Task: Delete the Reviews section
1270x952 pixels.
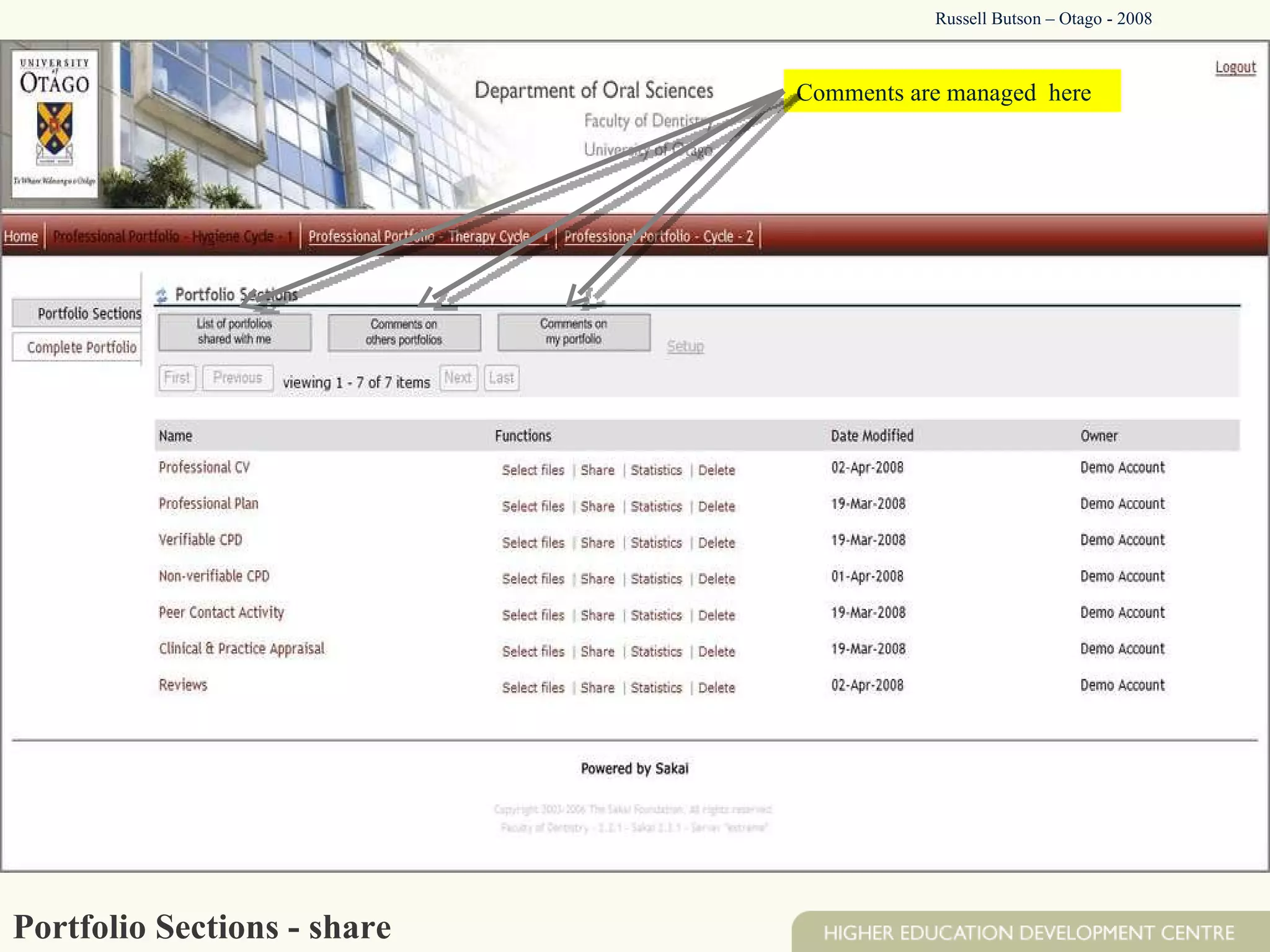Action: 717,687
